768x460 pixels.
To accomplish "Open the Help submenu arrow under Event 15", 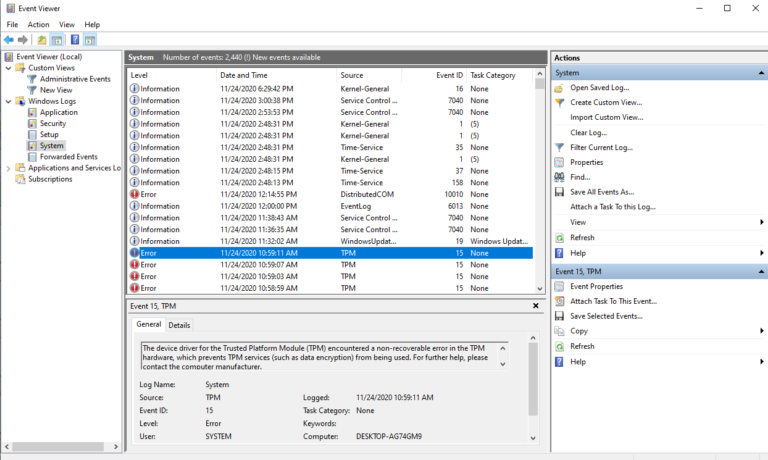I will [762, 362].
